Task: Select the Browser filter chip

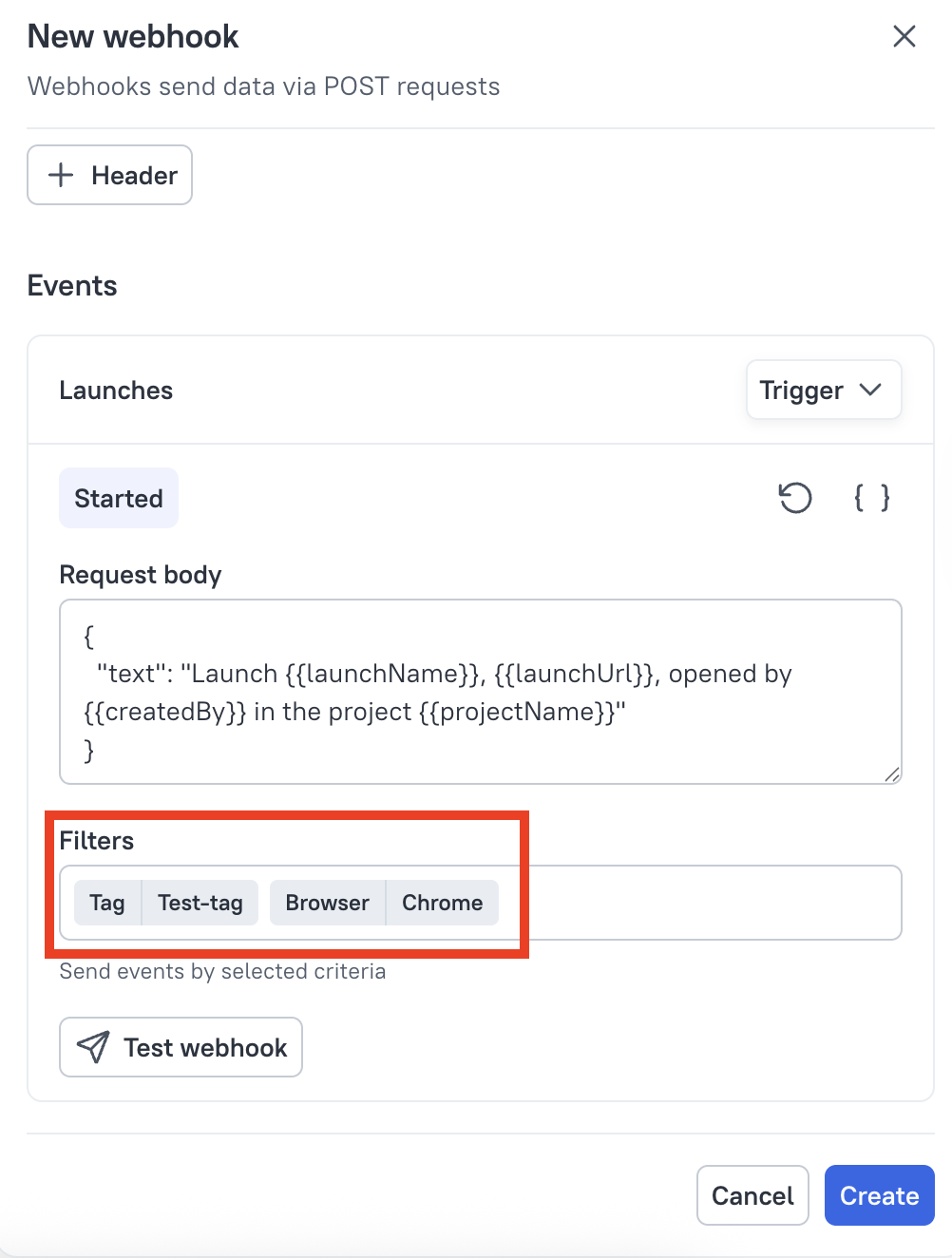Action: [327, 903]
